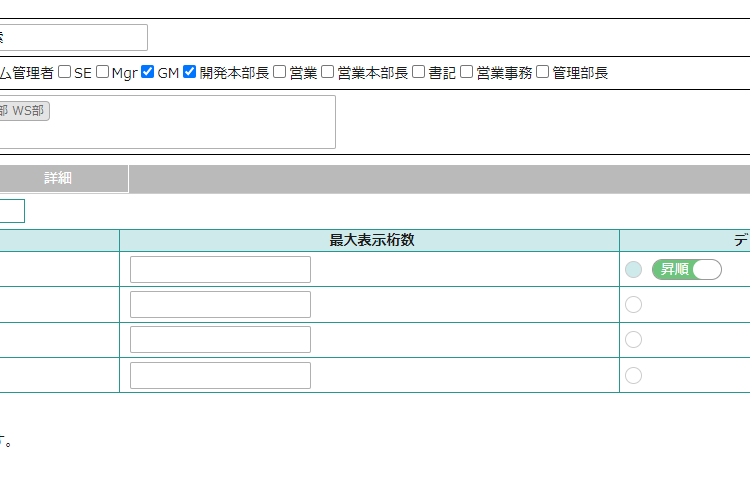Select the first row's radio button

634,269
